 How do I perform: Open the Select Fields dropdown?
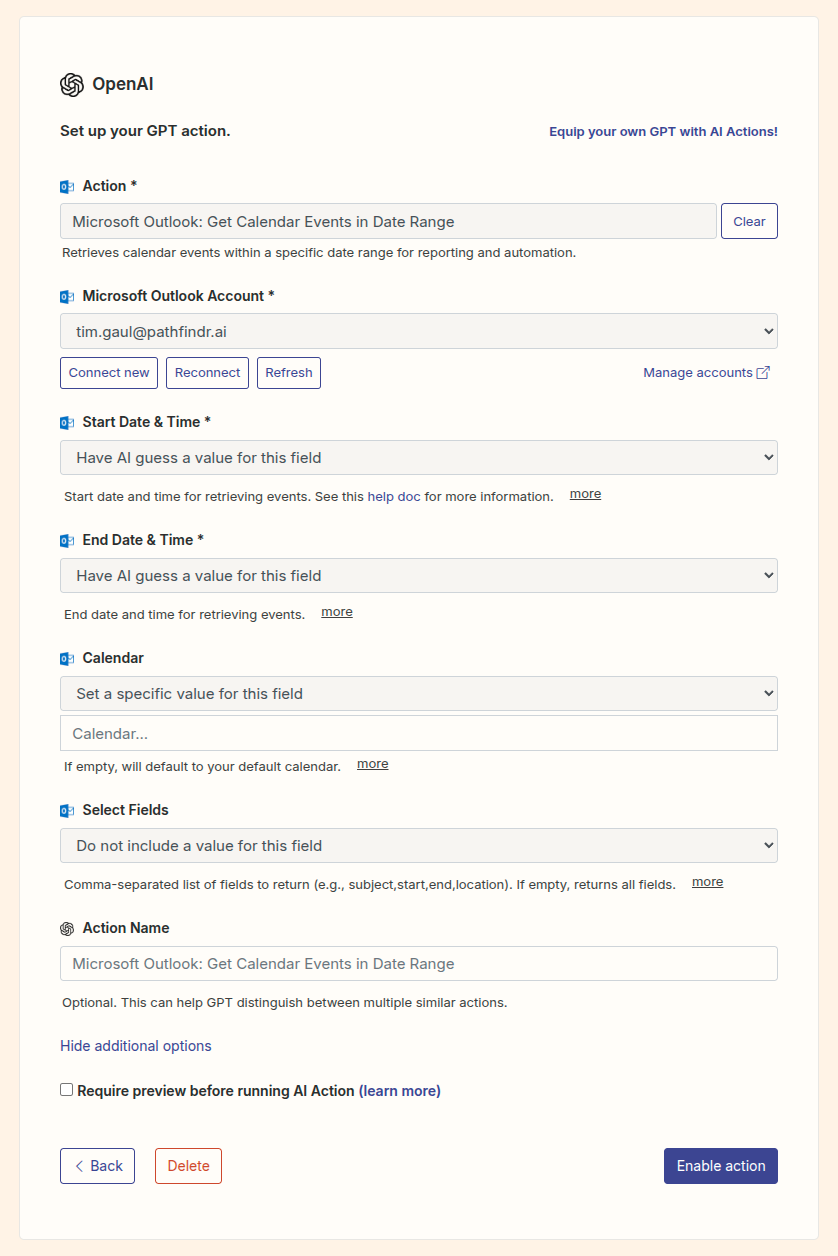click(418, 845)
